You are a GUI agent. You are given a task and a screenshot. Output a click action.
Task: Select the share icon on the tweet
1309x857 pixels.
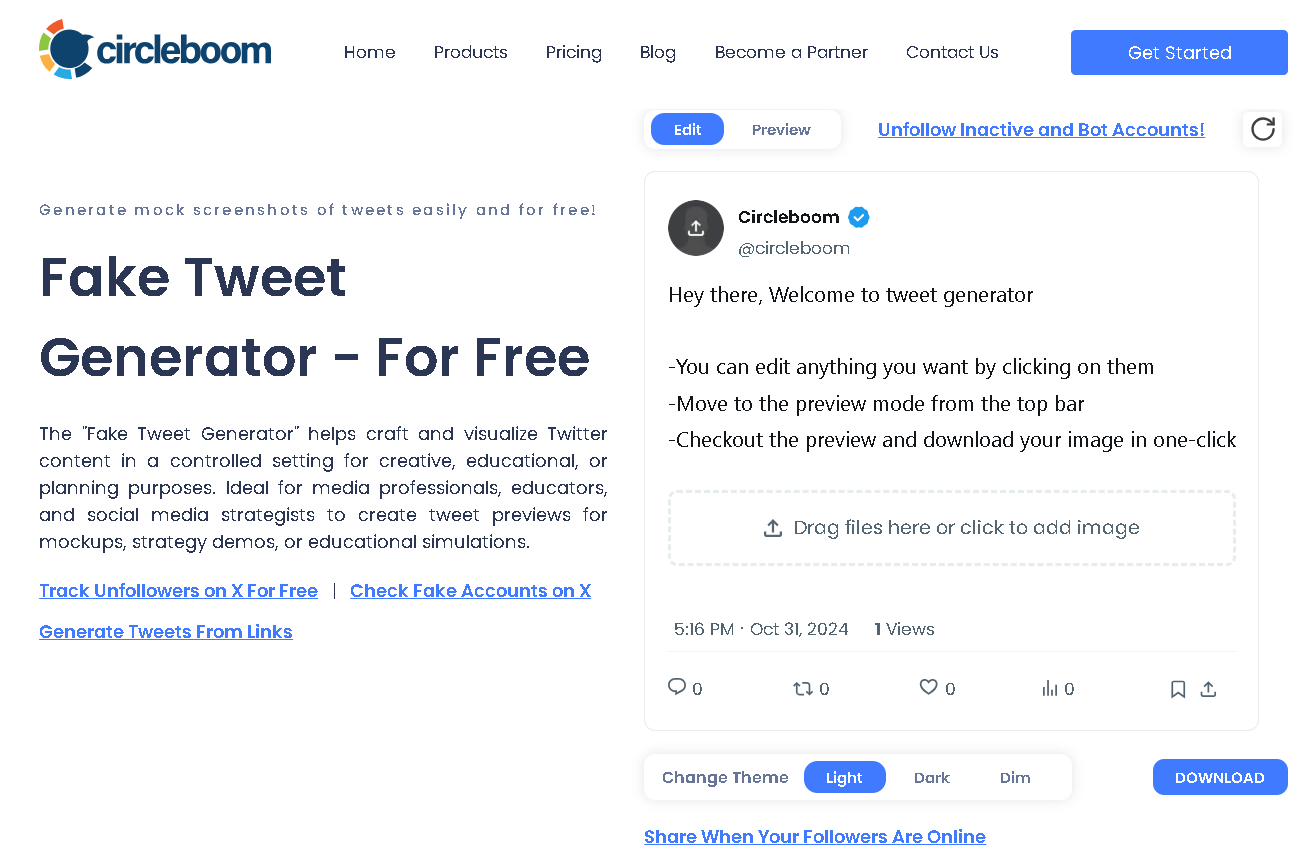pyautogui.click(x=1208, y=689)
